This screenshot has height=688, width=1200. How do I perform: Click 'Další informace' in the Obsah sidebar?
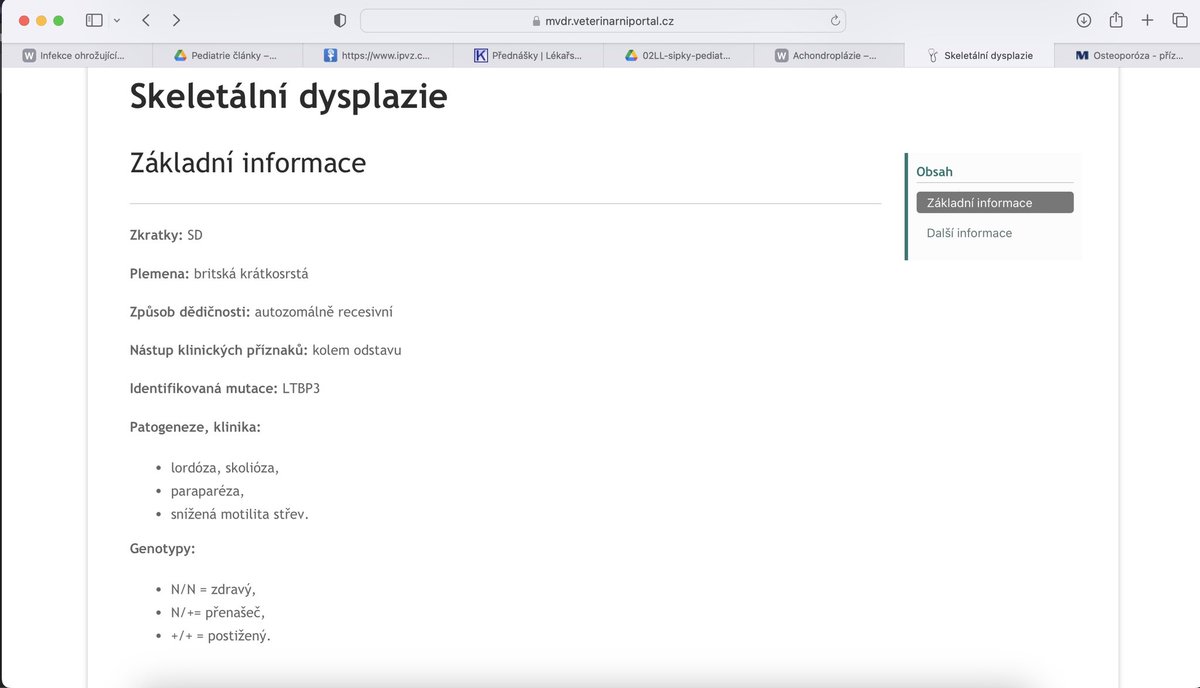click(x=969, y=233)
